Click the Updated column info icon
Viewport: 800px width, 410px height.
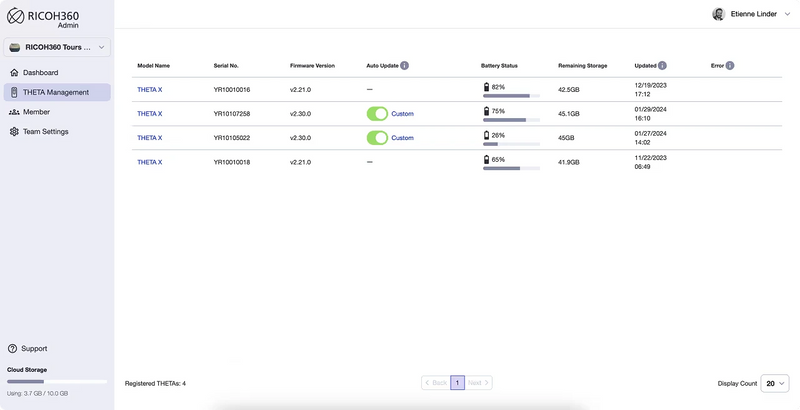(x=663, y=65)
